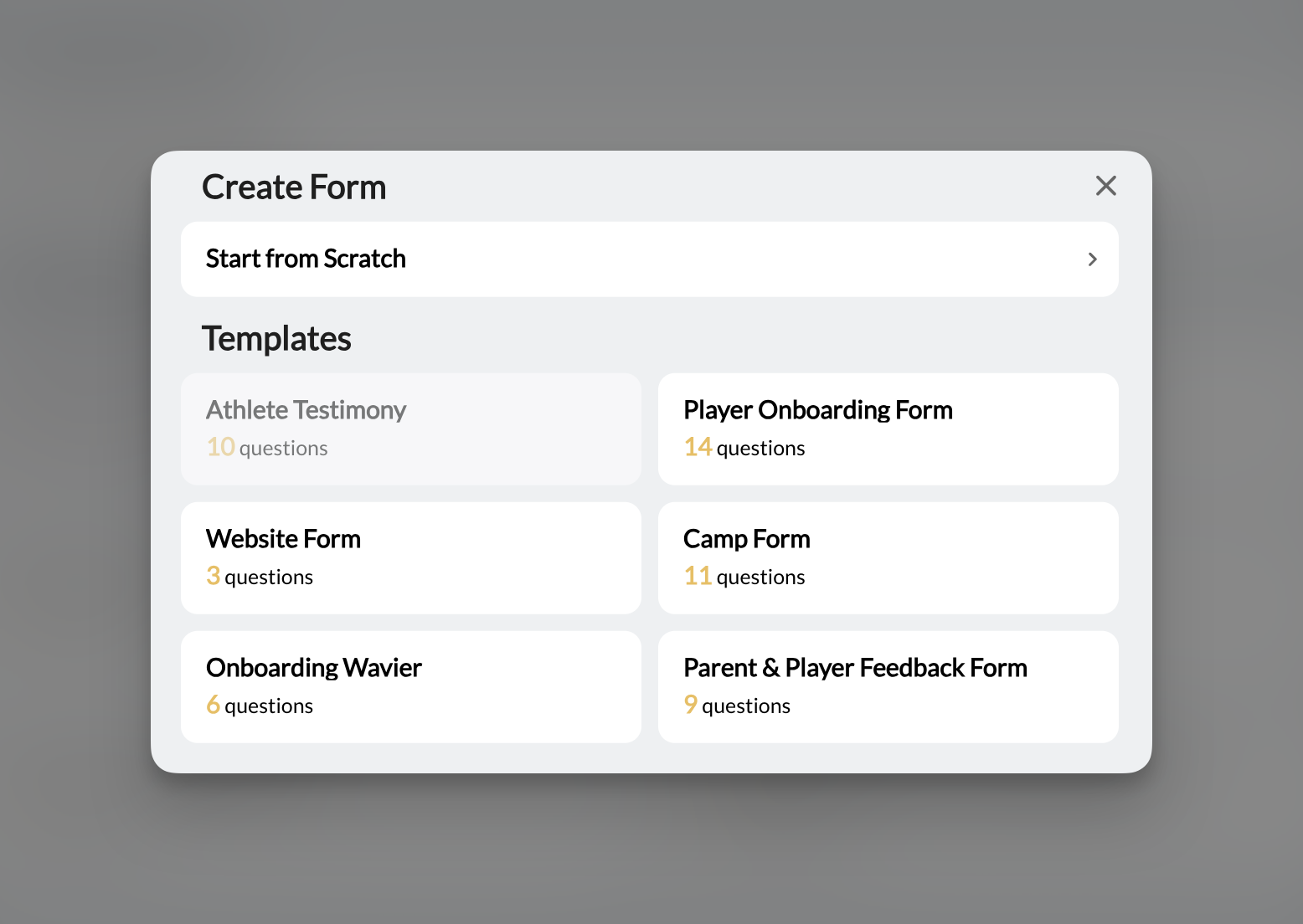1303x924 pixels.
Task: Click the Website Form card title
Action: pyautogui.click(x=283, y=538)
